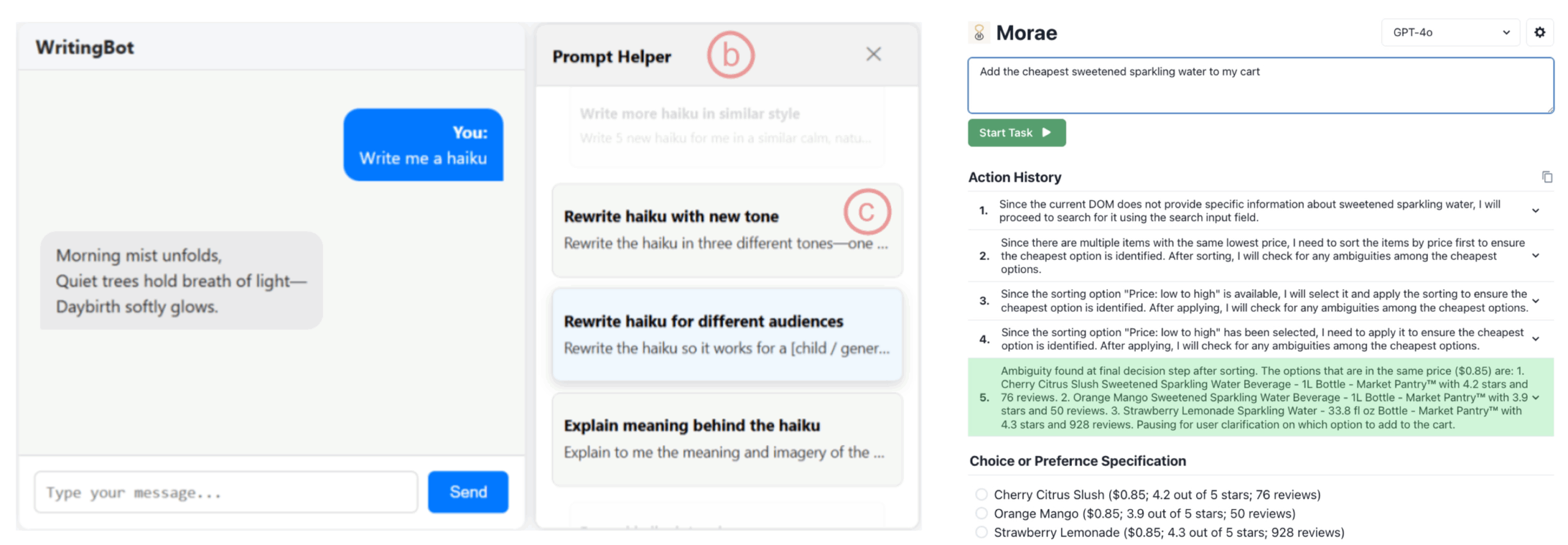Click the 'Morning mist unfolds' haiku reply
The height and width of the screenshot is (545, 1568).
point(181,280)
